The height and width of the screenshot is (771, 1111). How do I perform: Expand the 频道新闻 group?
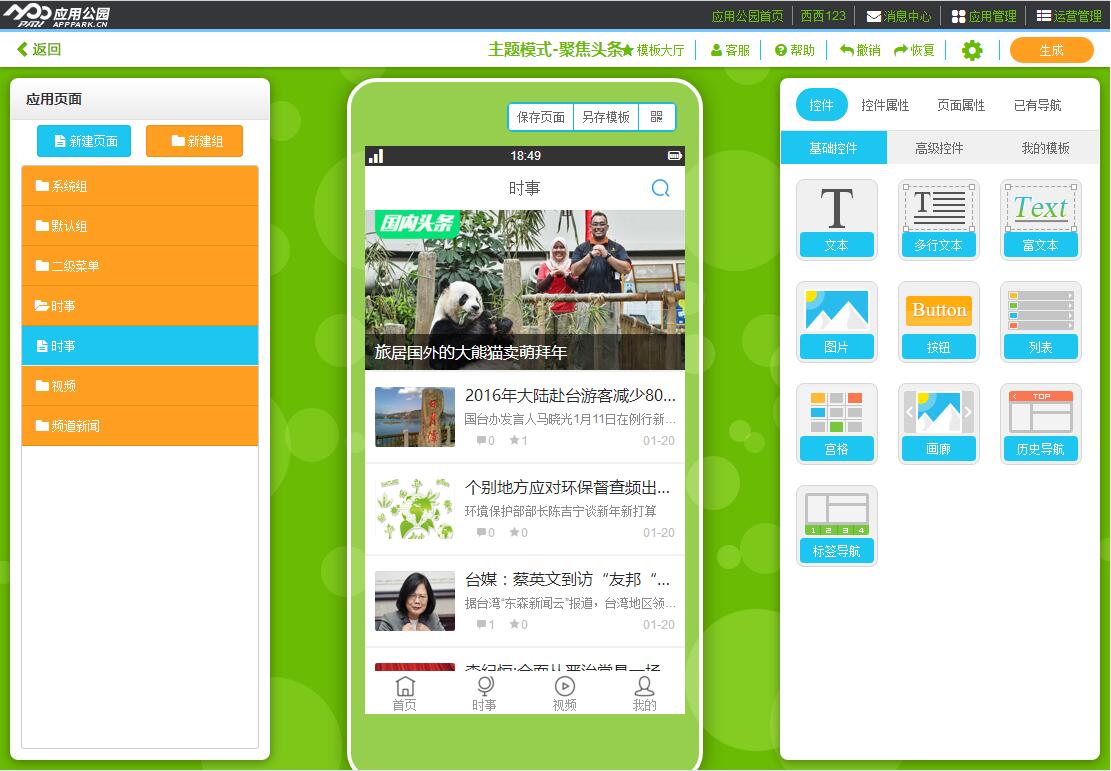click(140, 426)
